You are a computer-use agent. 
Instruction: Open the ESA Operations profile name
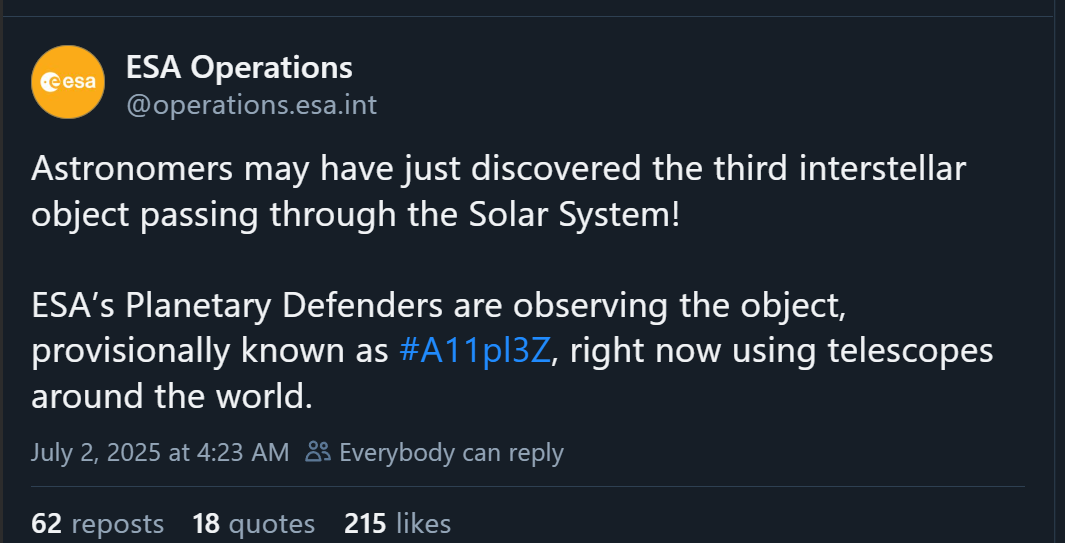239,68
